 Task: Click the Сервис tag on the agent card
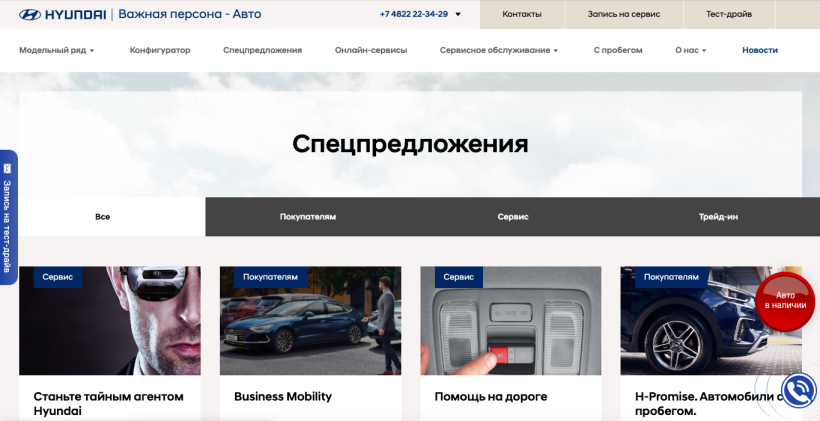58,277
